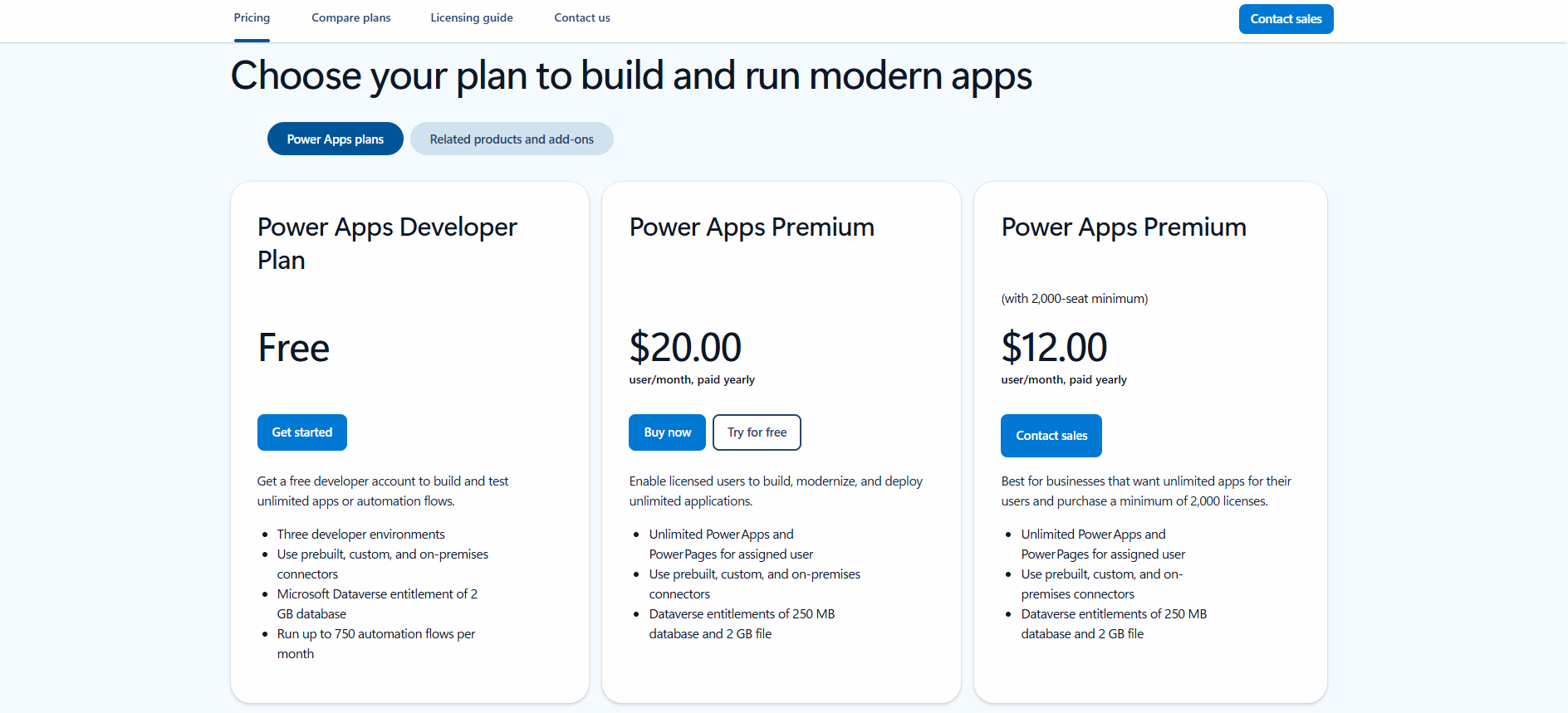The height and width of the screenshot is (713, 1568).
Task: Open the Pricing tab
Action: point(252,17)
